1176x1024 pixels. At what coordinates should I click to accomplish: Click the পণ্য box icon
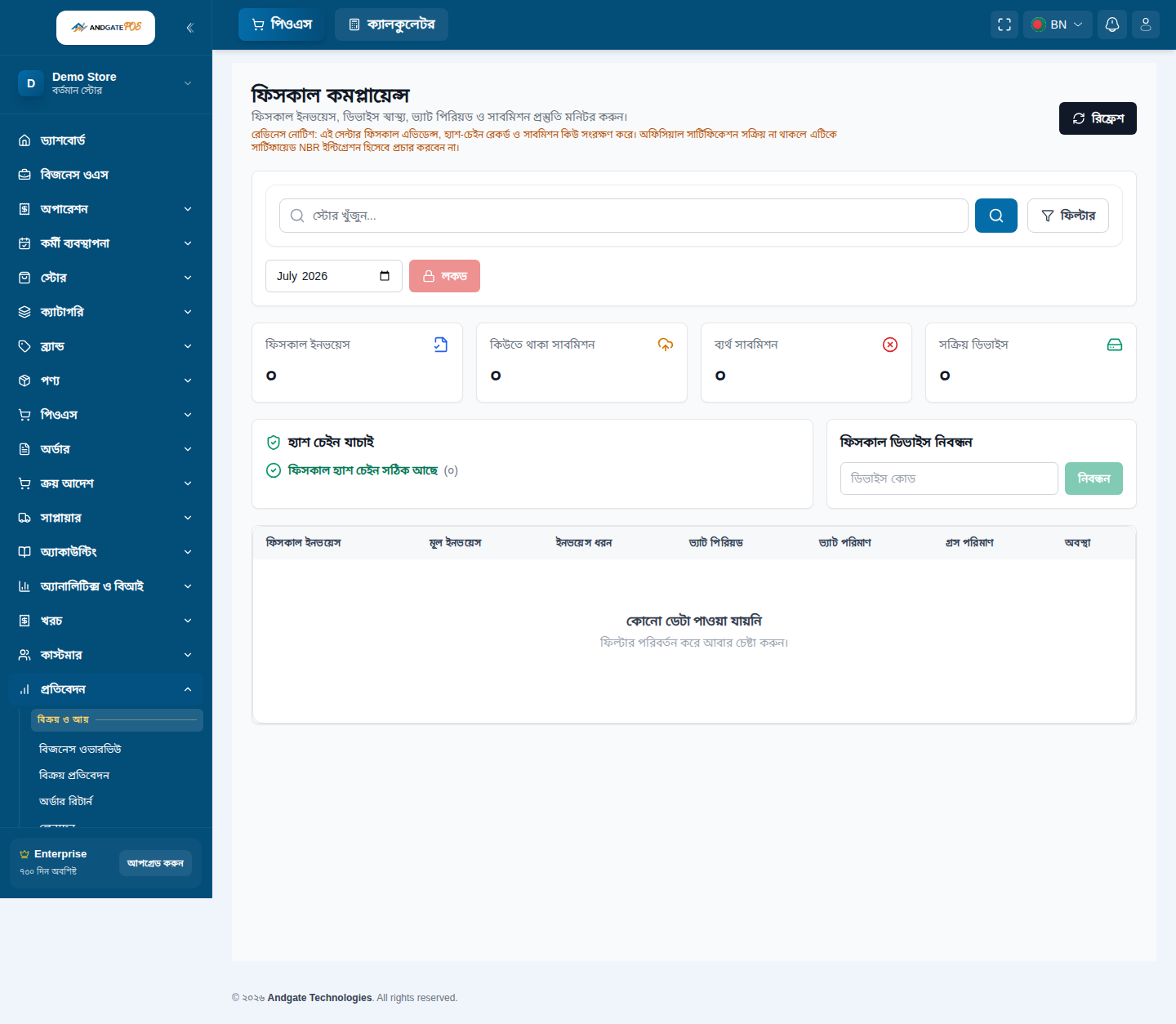coord(24,381)
